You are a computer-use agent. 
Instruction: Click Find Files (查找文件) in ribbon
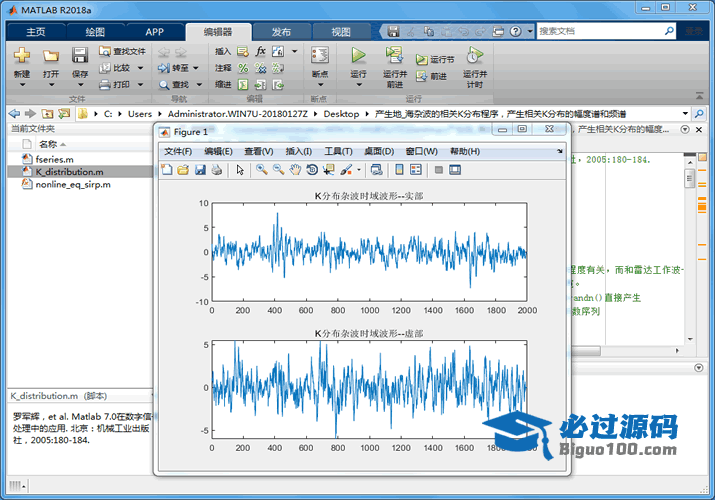tap(122, 51)
